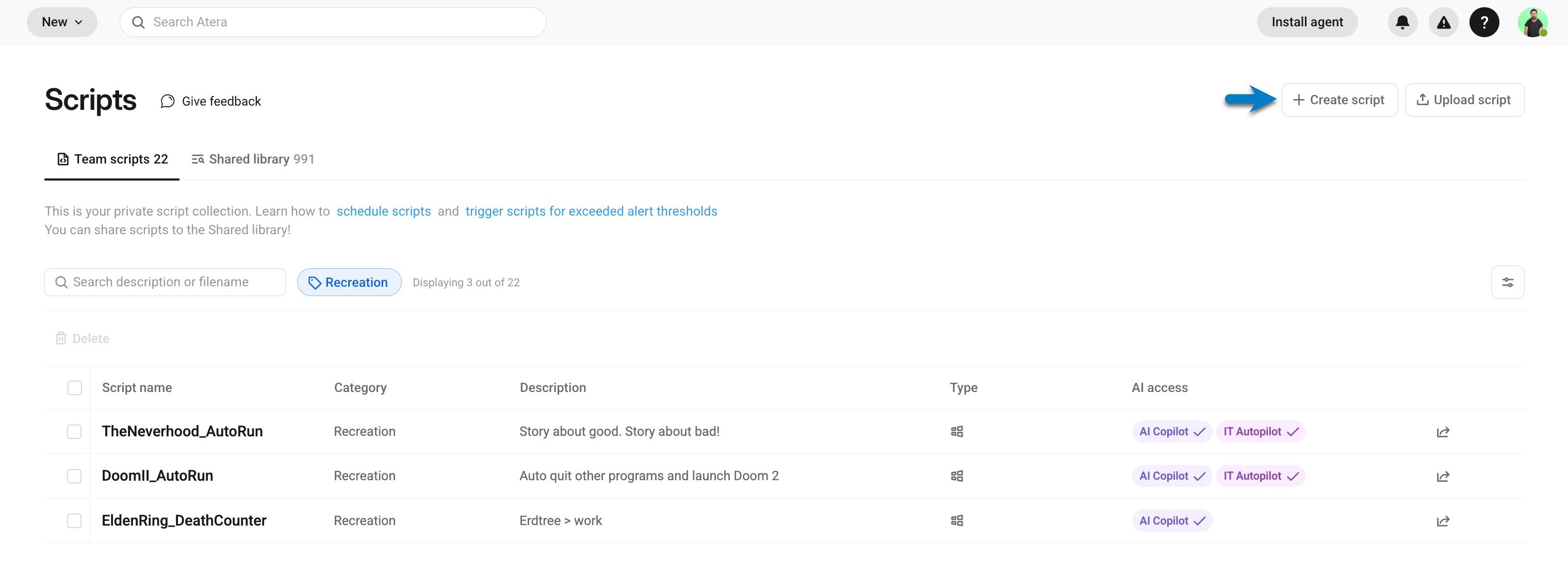The image size is (1568, 588).
Task: Click the 'Erdtree > work' description
Action: pyautogui.click(x=561, y=520)
